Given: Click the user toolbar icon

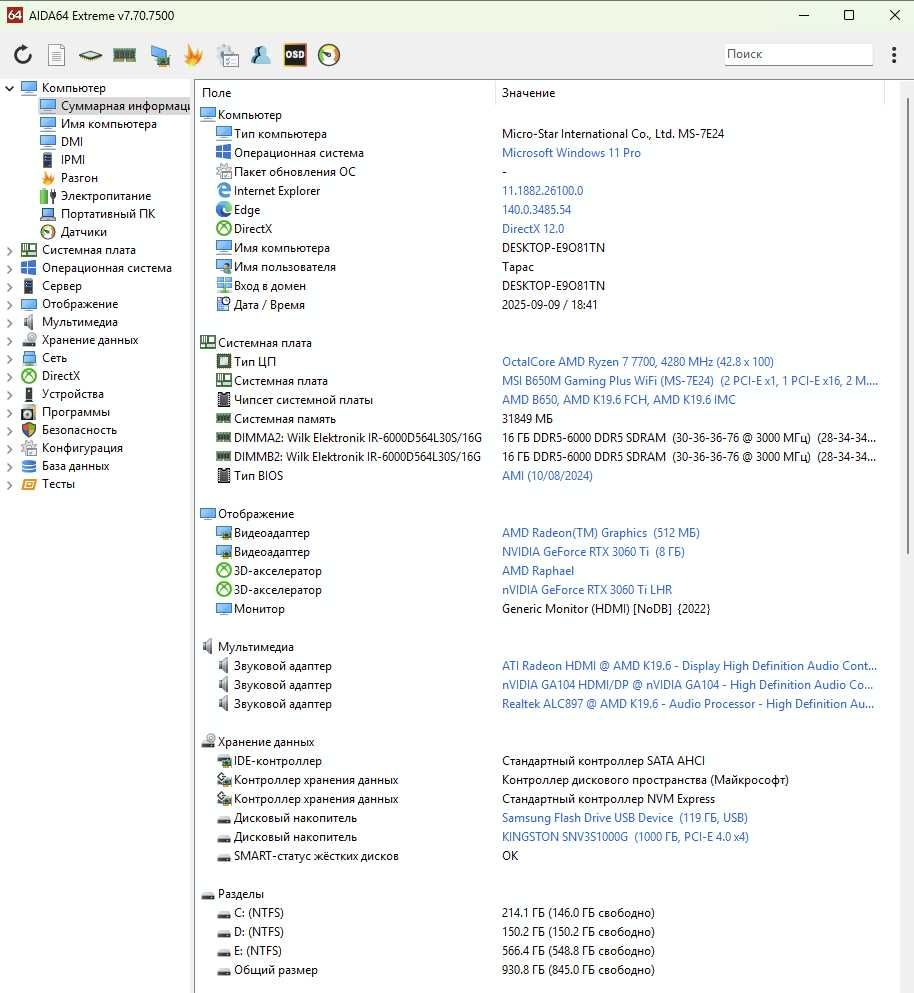Looking at the screenshot, I should coord(260,55).
